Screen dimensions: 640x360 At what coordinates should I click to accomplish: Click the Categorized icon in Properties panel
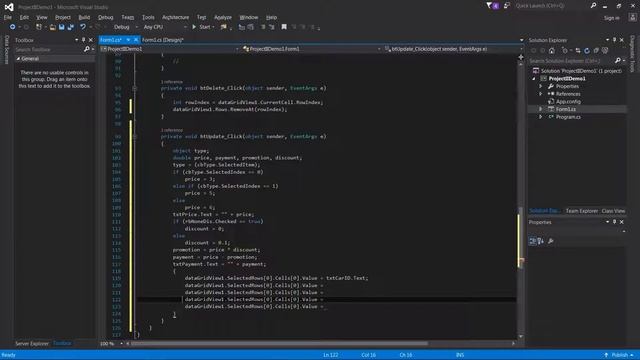(532, 241)
